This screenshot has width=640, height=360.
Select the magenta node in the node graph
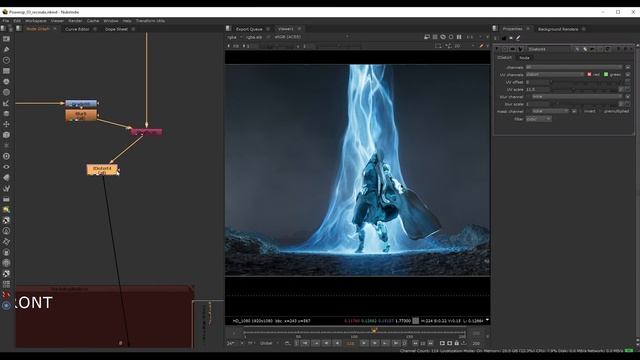(x=146, y=131)
